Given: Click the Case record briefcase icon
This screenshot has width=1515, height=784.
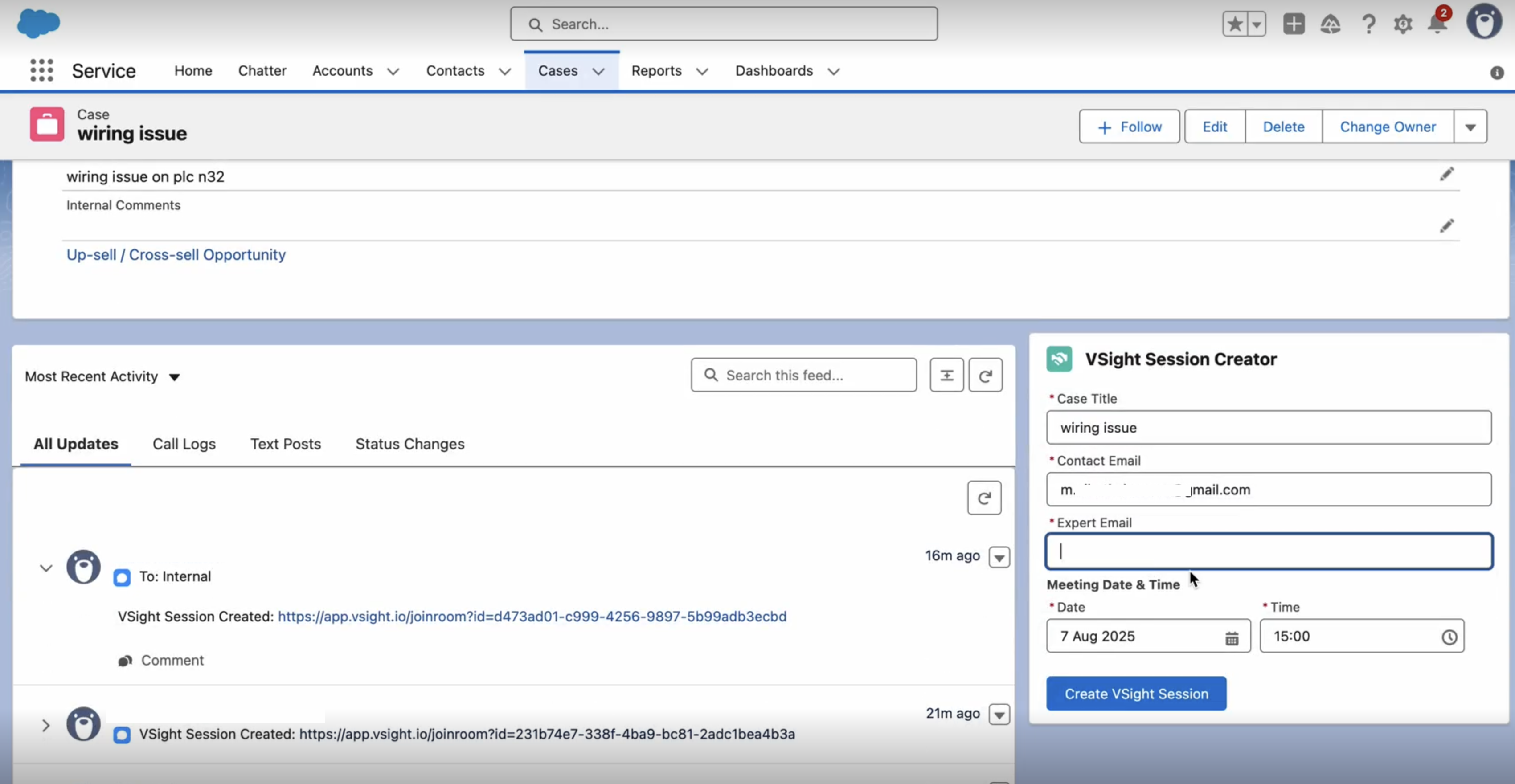Looking at the screenshot, I should pos(47,124).
